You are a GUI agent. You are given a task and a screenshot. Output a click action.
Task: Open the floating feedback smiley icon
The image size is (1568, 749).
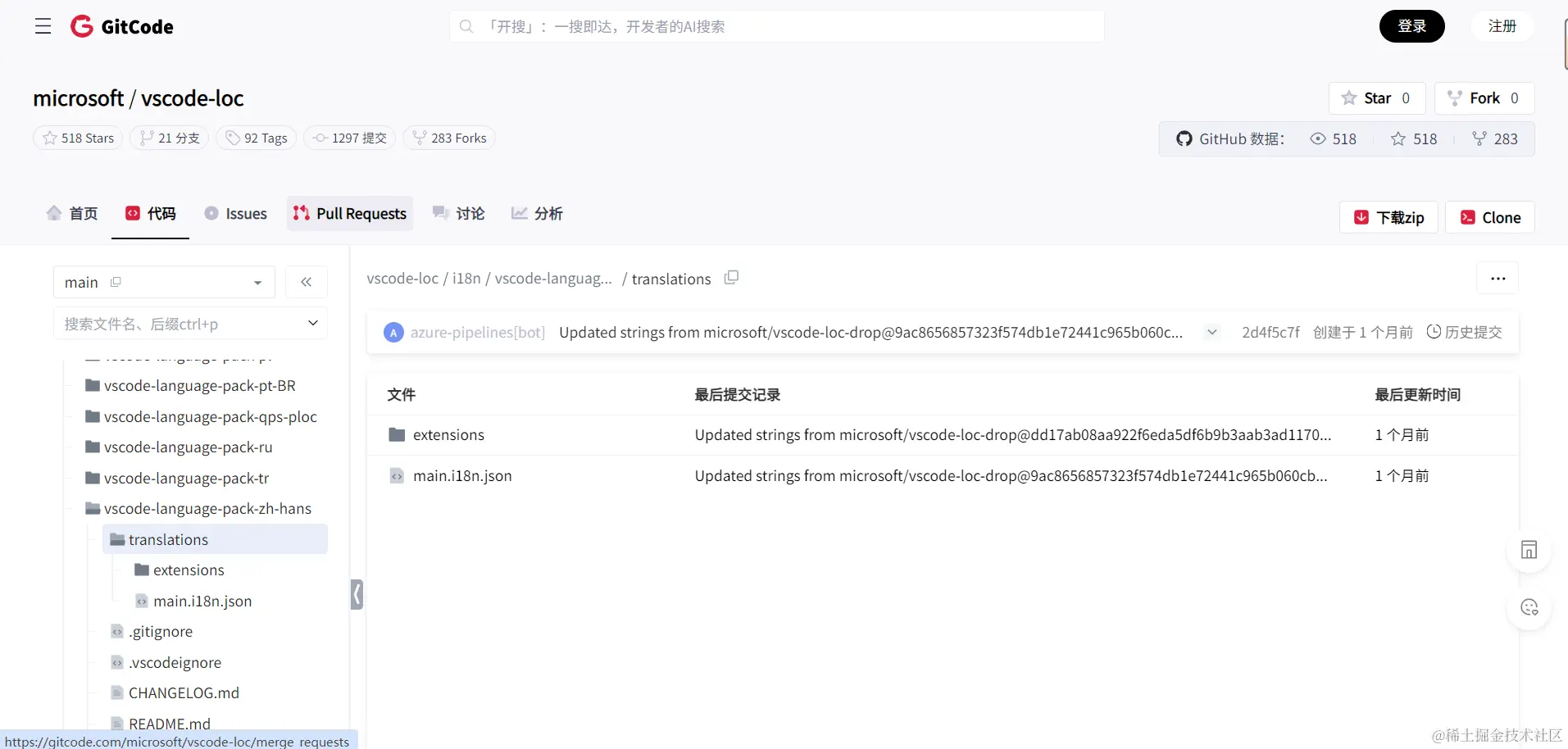(x=1529, y=607)
